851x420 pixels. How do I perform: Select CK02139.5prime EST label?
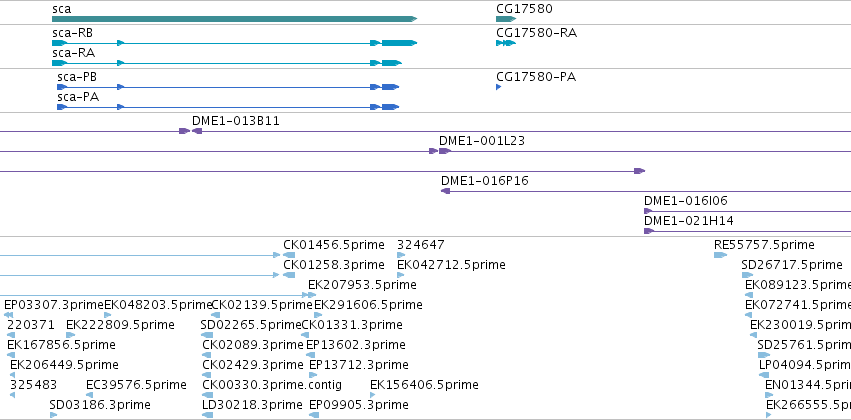262,305
